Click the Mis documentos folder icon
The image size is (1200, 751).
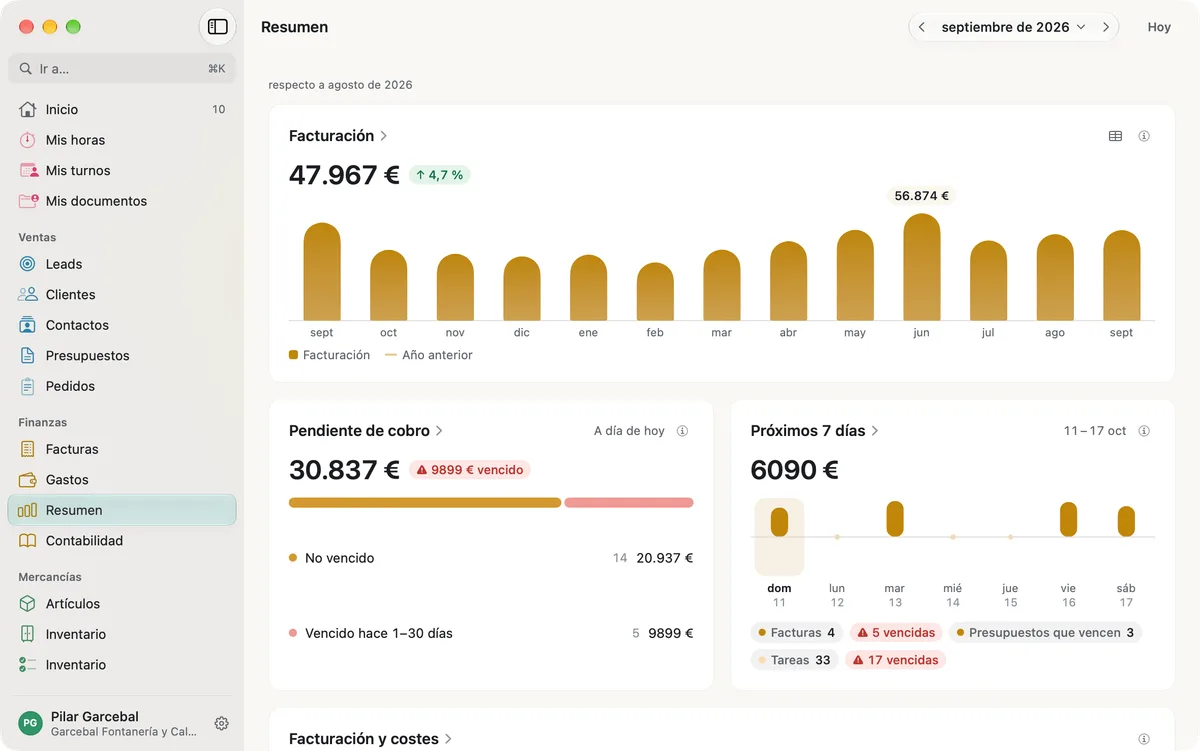pos(28,201)
